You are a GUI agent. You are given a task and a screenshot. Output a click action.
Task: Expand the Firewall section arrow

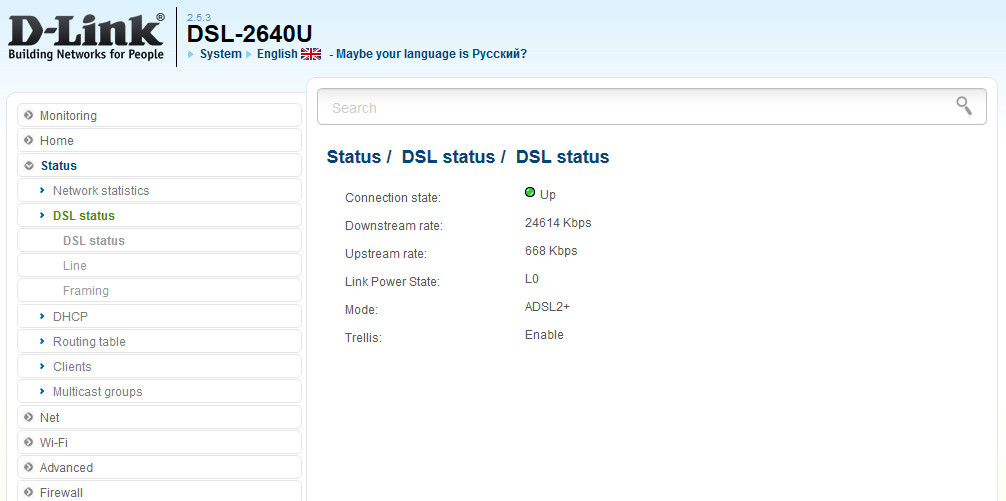tap(28, 493)
